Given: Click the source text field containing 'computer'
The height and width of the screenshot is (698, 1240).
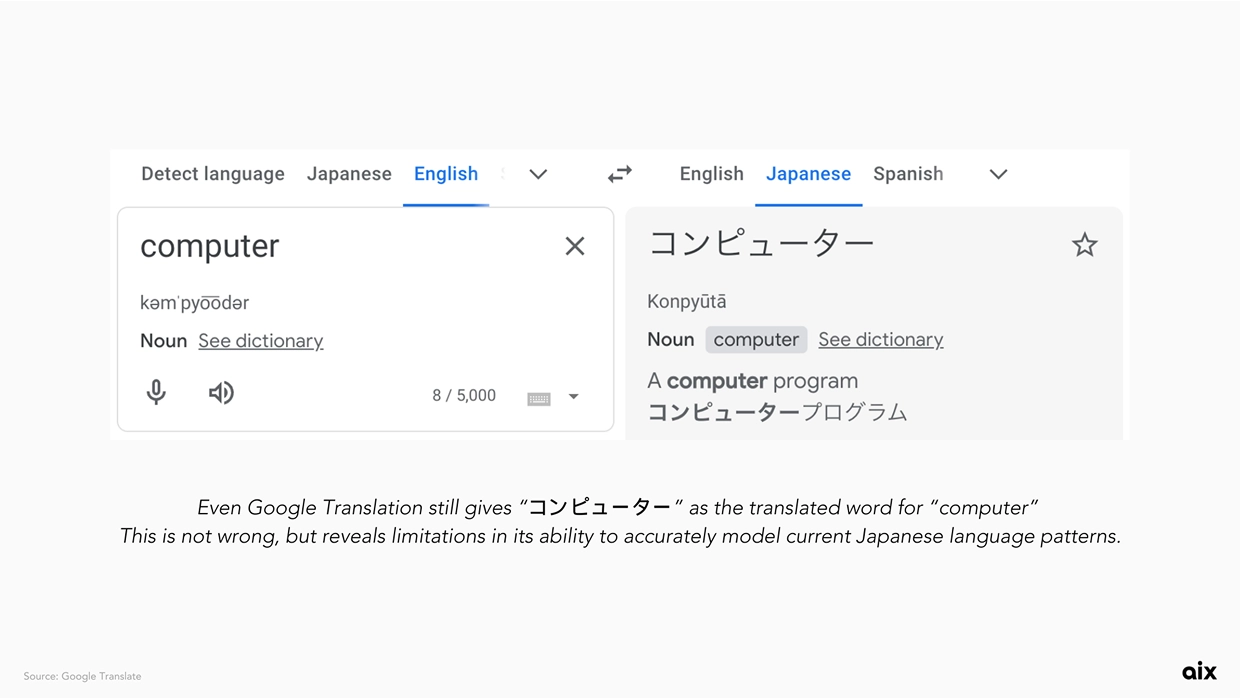Looking at the screenshot, I should [366, 319].
